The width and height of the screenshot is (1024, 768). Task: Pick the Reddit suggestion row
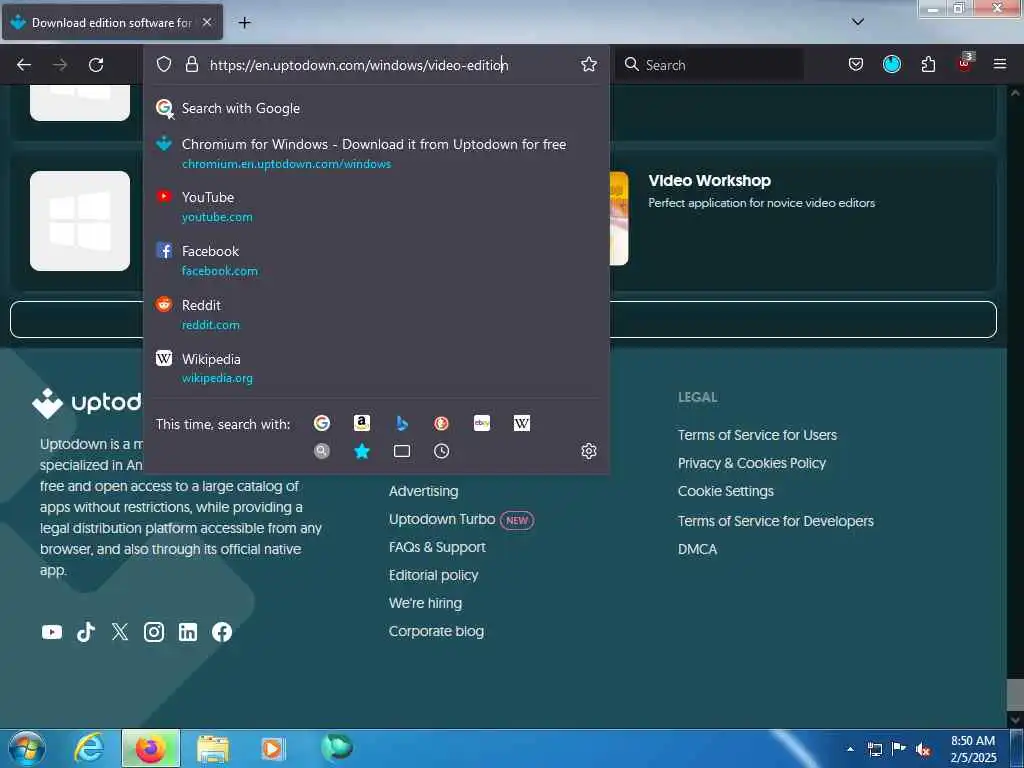(376, 314)
